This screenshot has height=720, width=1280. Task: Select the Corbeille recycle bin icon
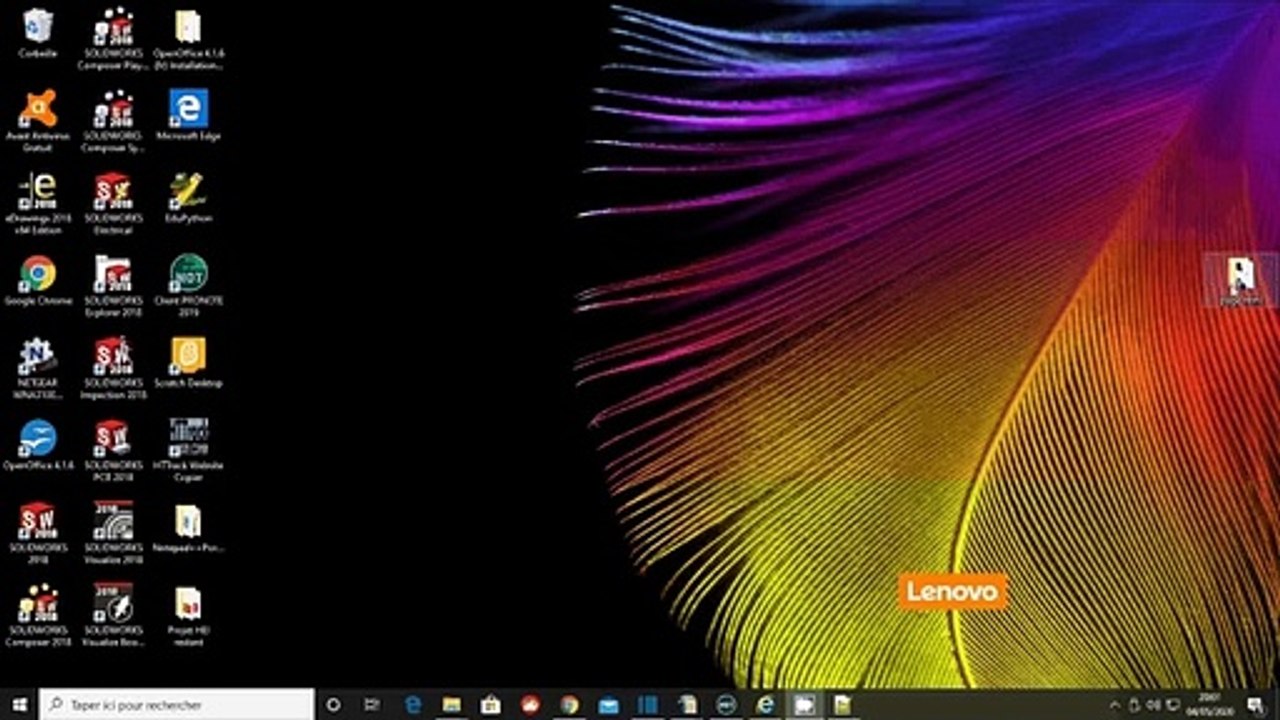coord(38,33)
